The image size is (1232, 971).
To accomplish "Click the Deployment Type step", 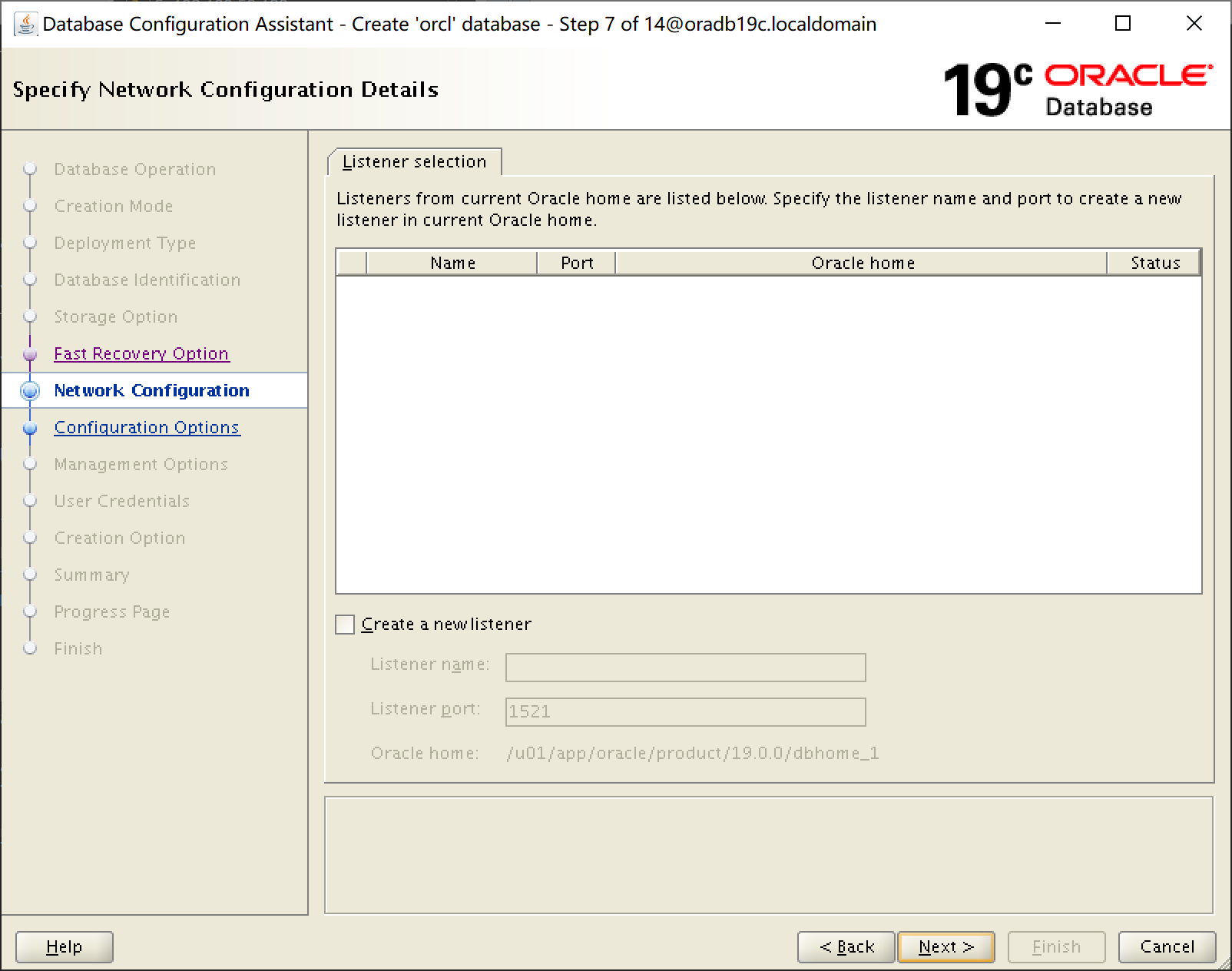I will click(x=124, y=243).
